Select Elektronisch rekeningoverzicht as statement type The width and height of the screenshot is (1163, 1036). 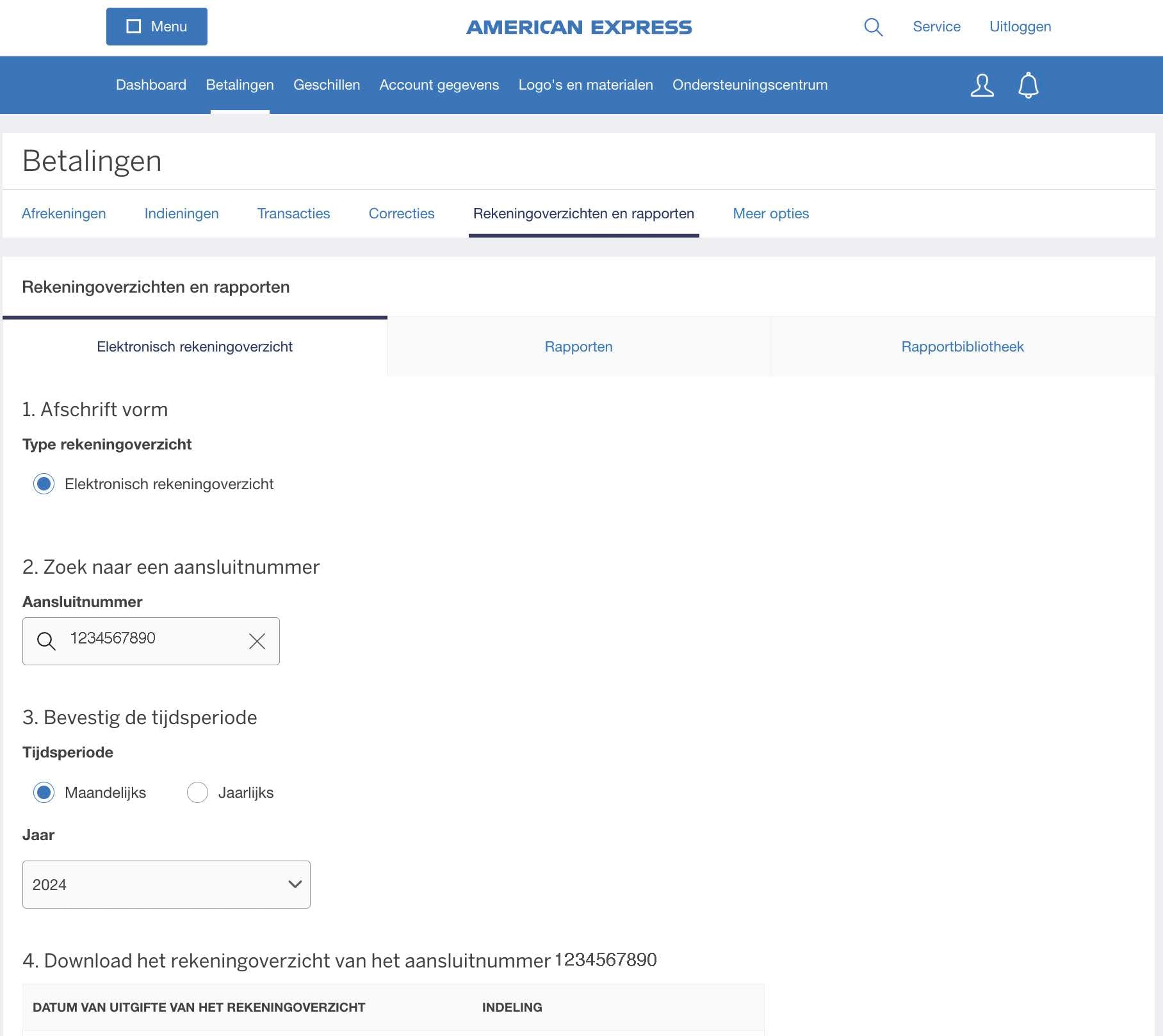point(43,484)
